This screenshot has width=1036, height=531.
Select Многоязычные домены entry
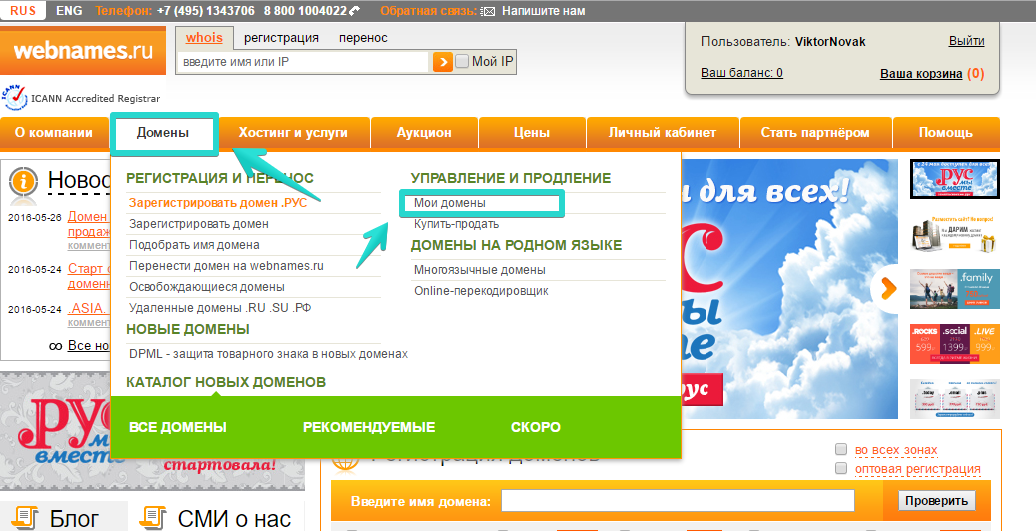point(480,270)
